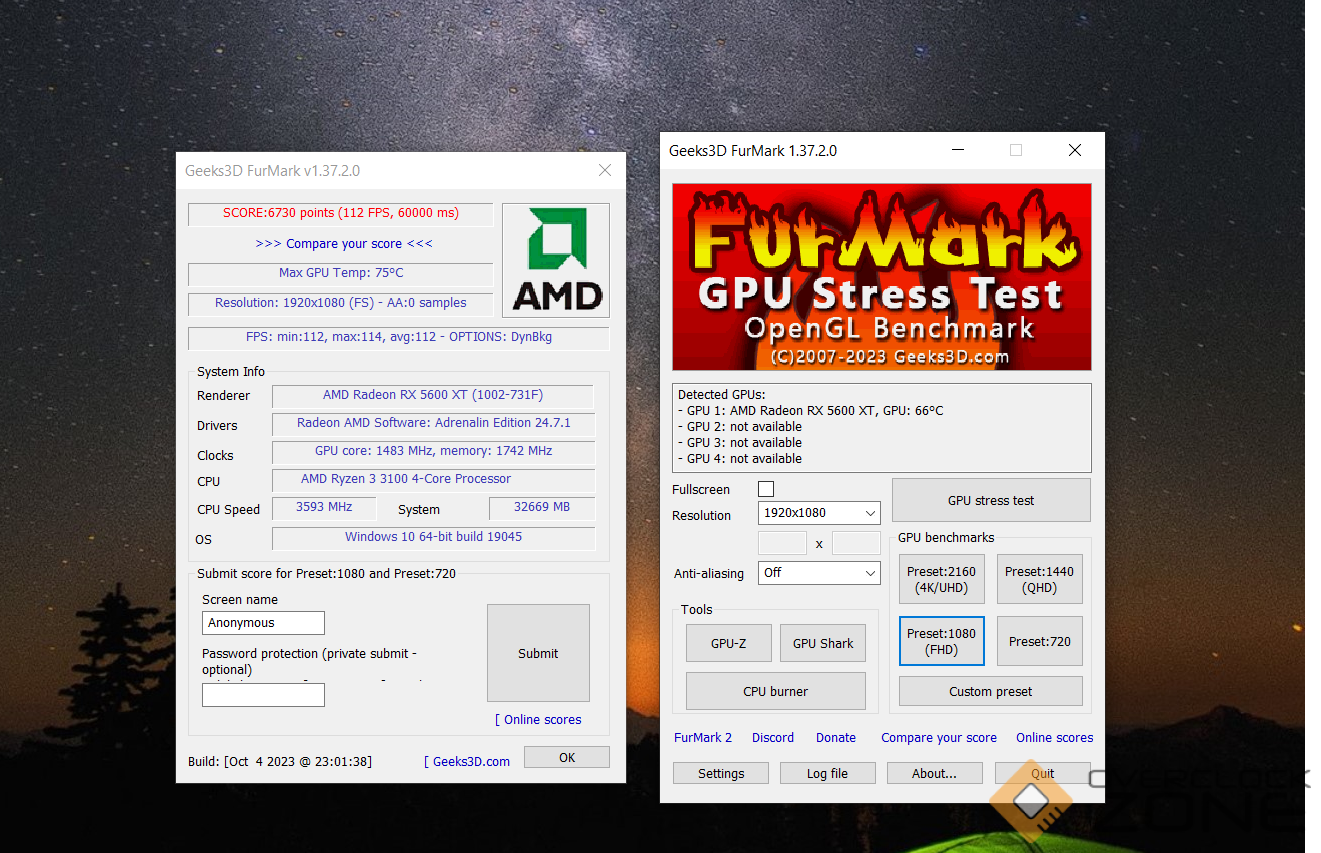Click the Drivers value Adrenalin Edition 24.7.1
The width and height of the screenshot is (1321, 853).
click(x=433, y=423)
